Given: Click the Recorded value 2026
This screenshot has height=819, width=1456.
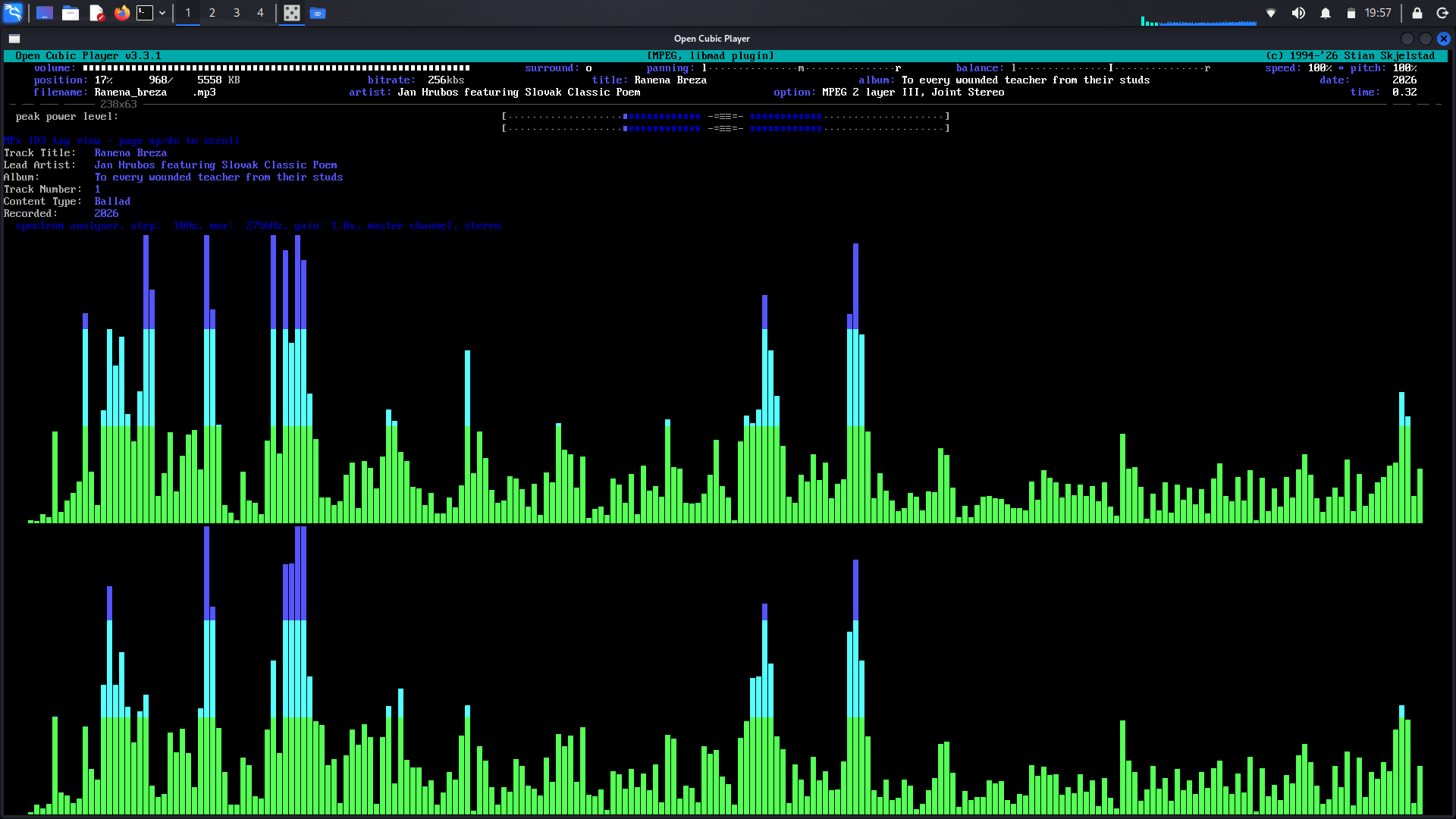Looking at the screenshot, I should (x=106, y=214).
